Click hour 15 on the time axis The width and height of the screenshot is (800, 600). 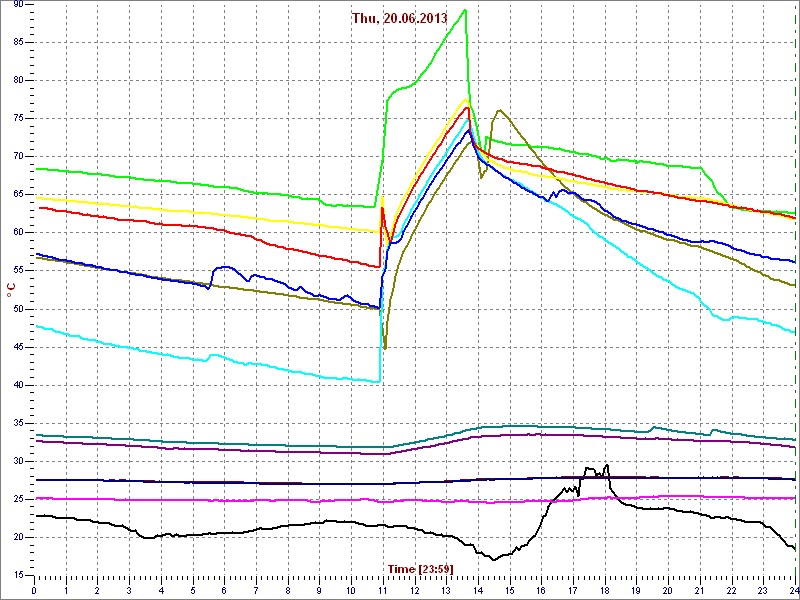[510, 590]
